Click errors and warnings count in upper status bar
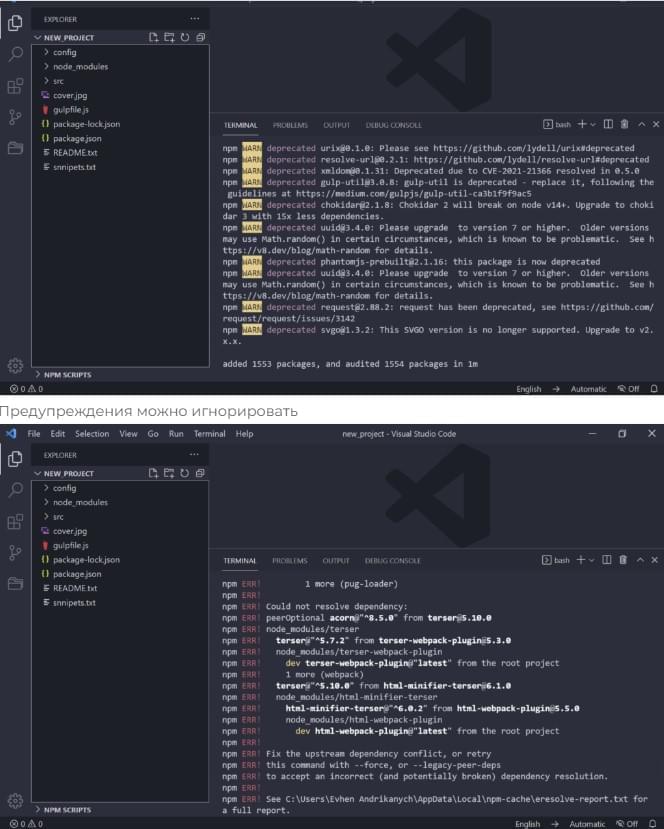 click(x=26, y=389)
